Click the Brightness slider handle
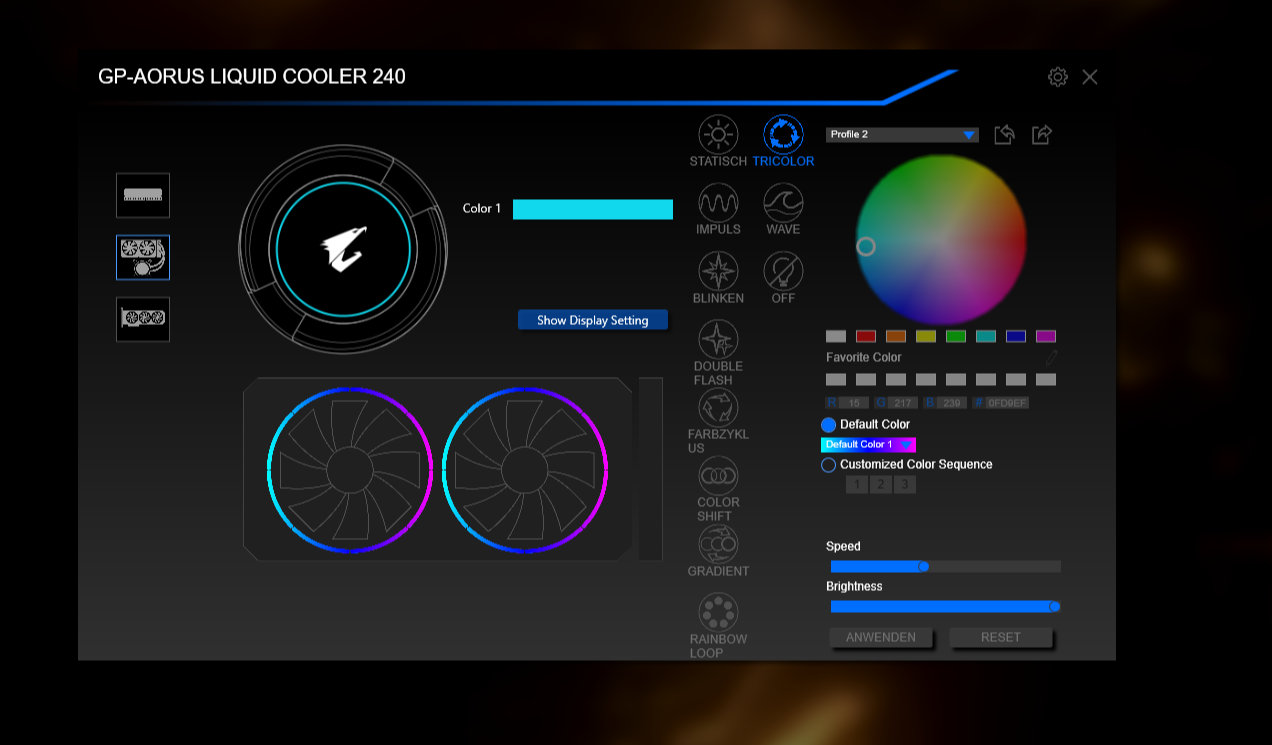This screenshot has height=745, width=1272. (1054, 607)
